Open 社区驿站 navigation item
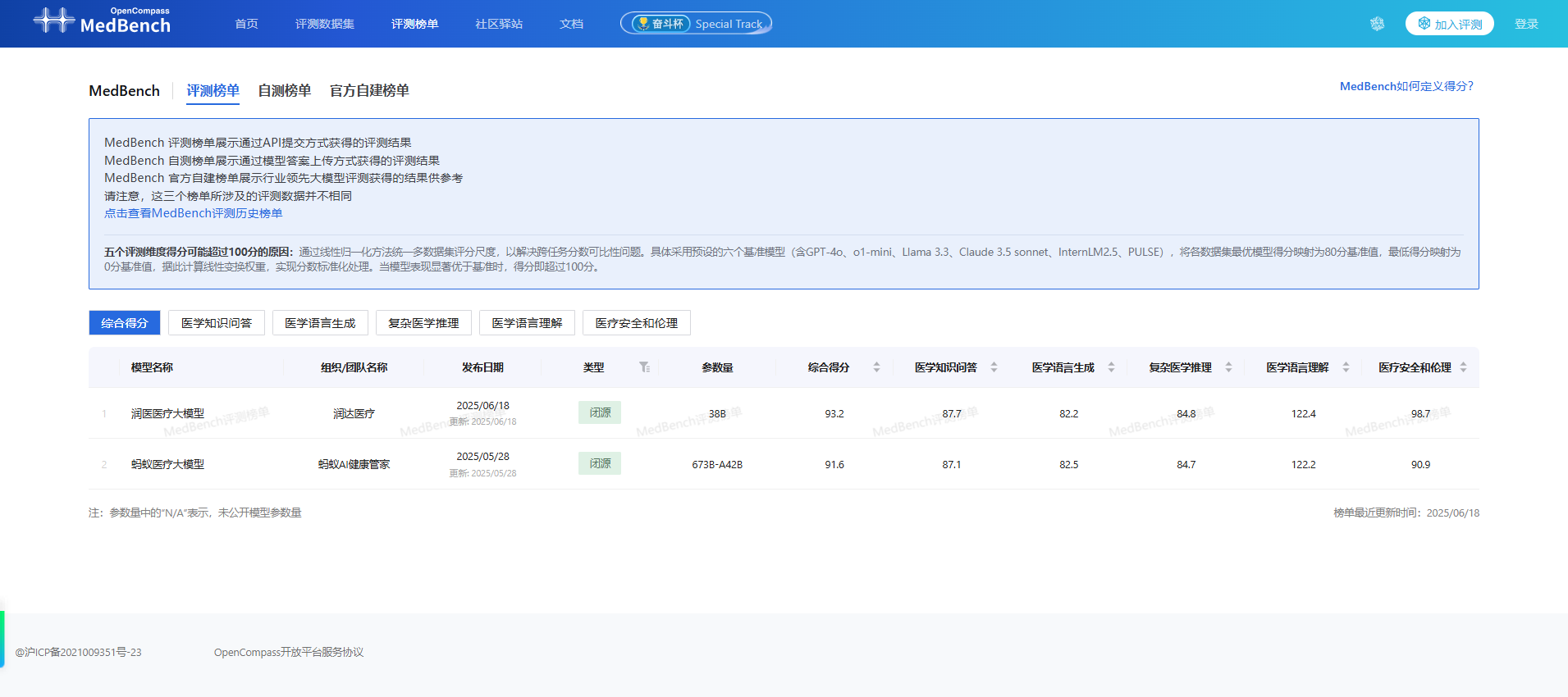Image resolution: width=1568 pixels, height=697 pixels. pyautogui.click(x=499, y=24)
